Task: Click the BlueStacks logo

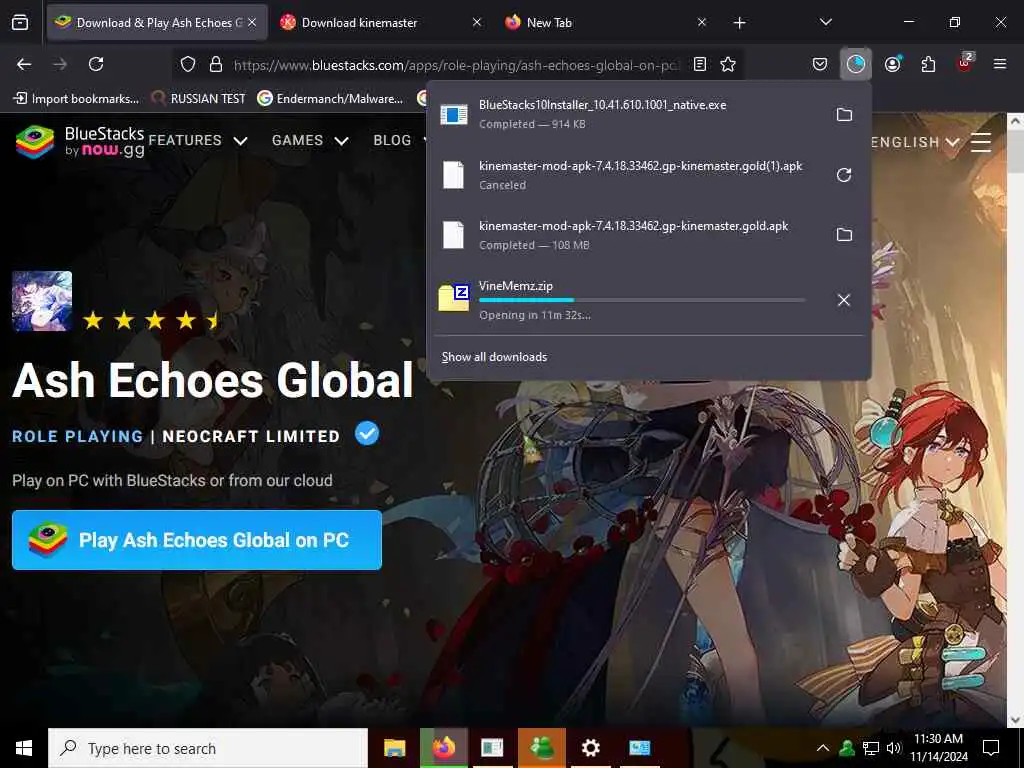Action: 80,141
